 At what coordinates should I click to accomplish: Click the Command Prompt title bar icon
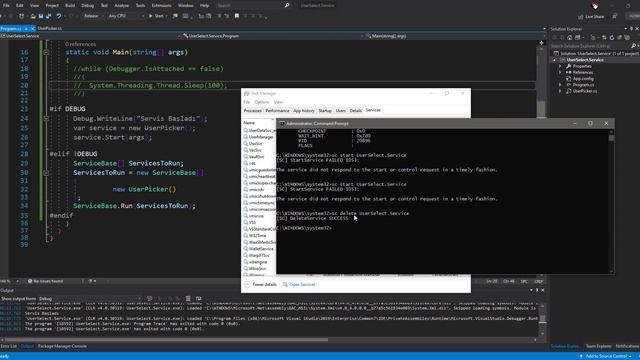pyautogui.click(x=282, y=124)
